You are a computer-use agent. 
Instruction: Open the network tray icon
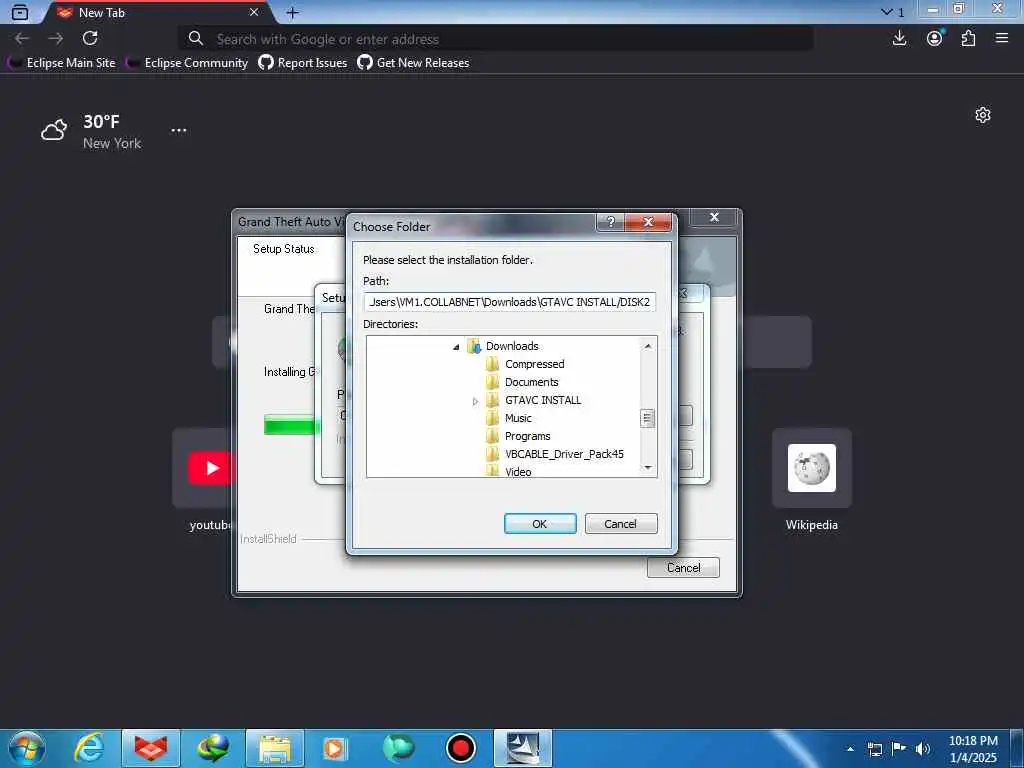[x=875, y=749]
